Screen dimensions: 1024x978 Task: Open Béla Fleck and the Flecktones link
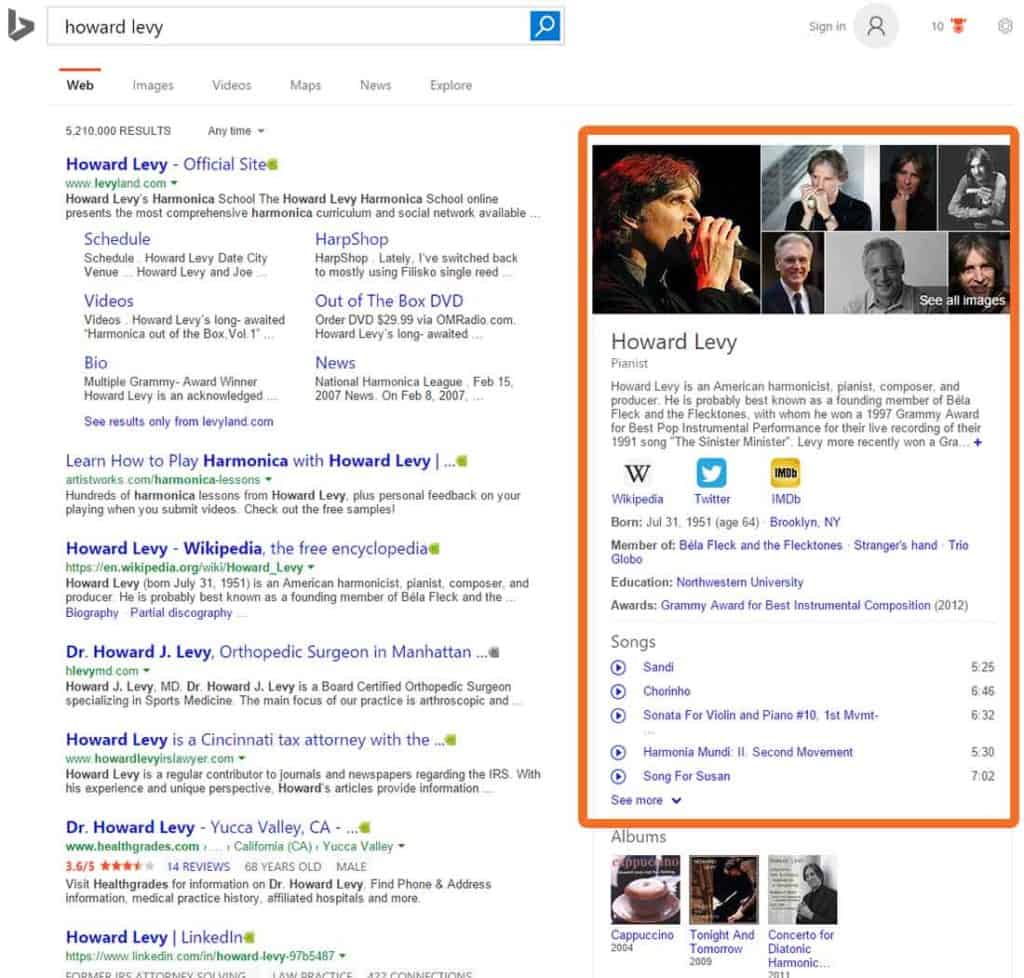760,546
